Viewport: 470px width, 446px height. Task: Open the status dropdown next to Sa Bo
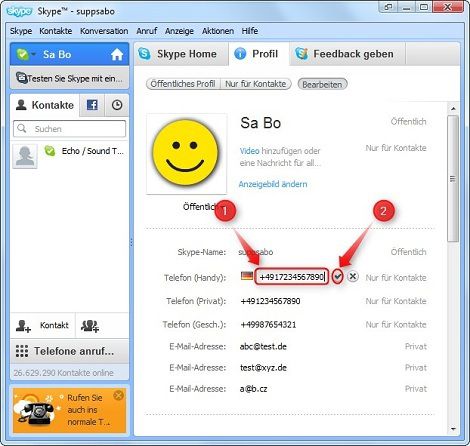pyautogui.click(x=33, y=54)
